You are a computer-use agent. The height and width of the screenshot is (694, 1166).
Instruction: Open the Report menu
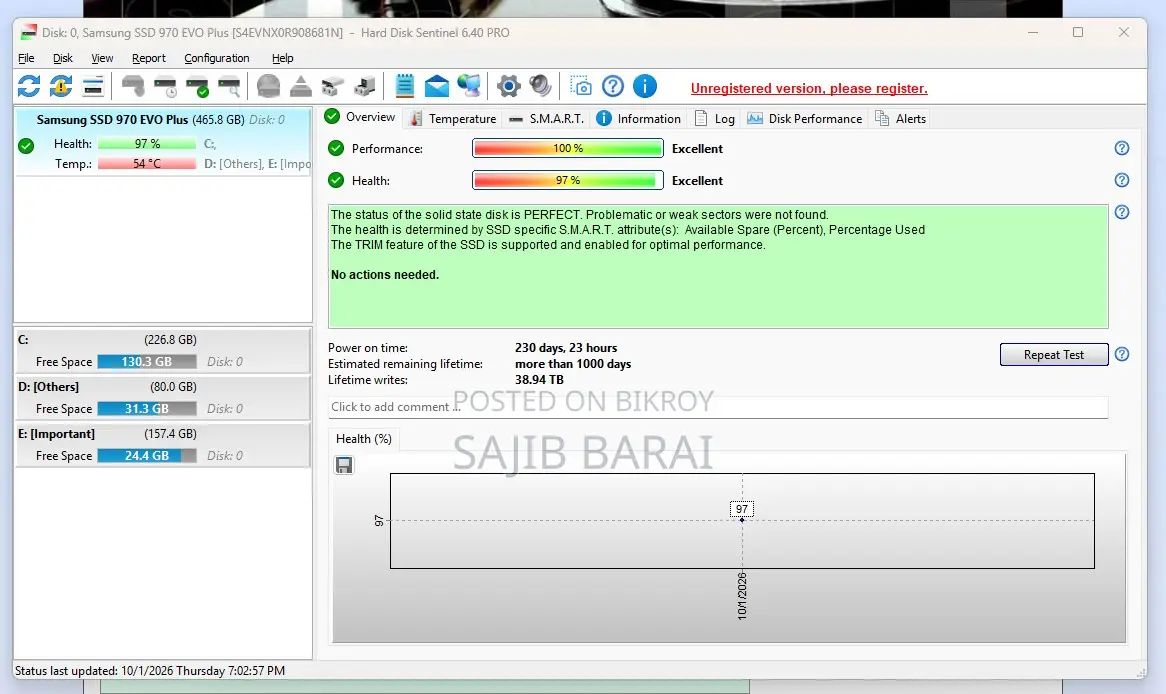click(149, 58)
